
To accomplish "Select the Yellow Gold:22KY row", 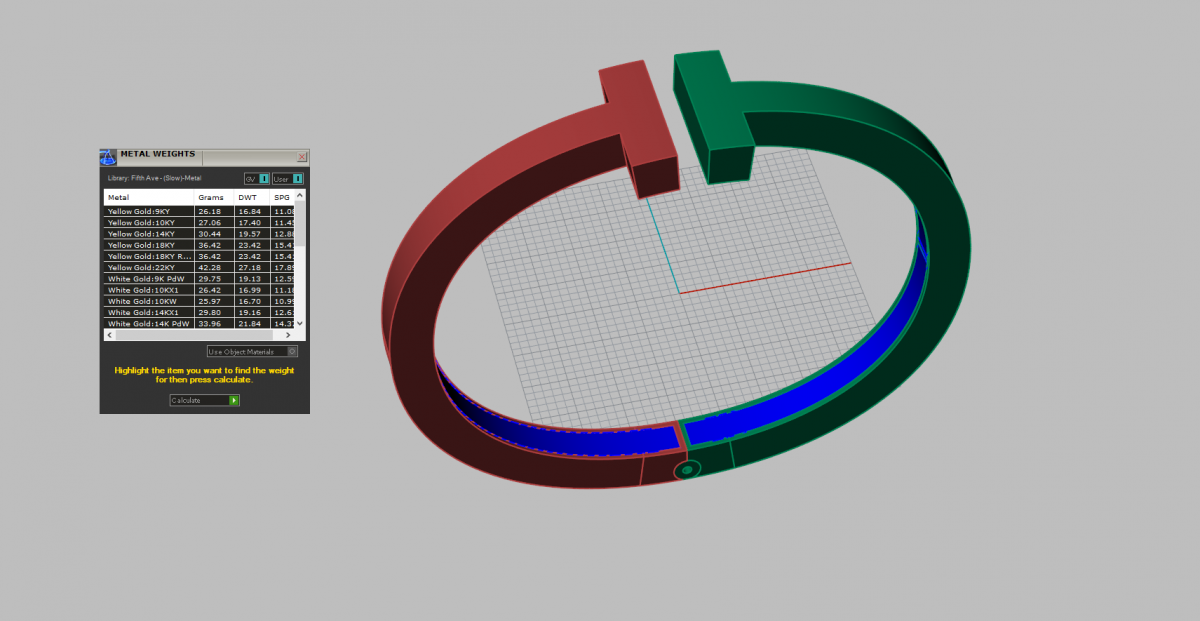I will pos(199,267).
